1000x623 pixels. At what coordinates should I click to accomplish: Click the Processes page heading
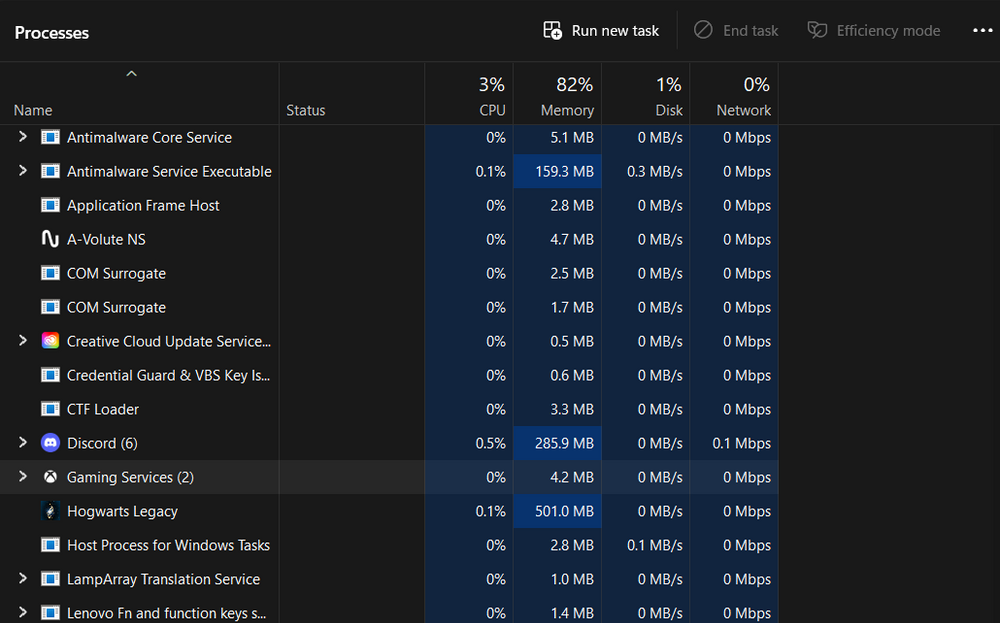tap(52, 33)
